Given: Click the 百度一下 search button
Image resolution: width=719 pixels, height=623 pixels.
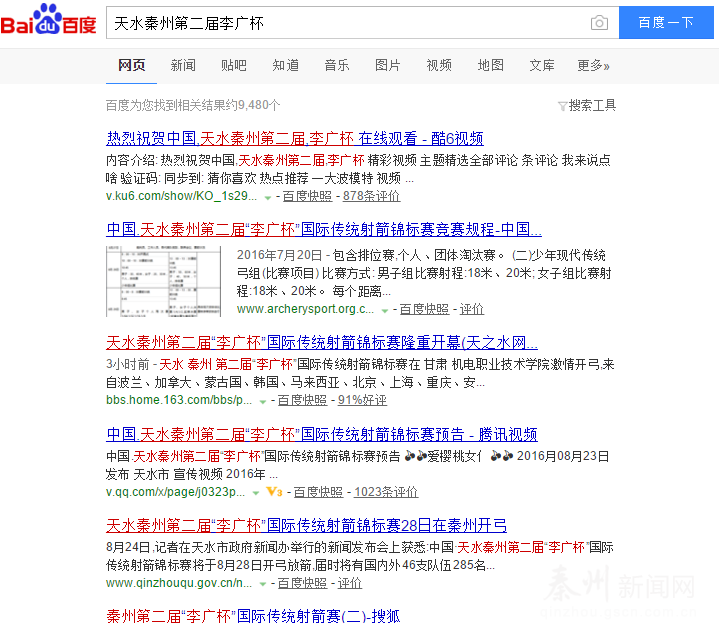Looking at the screenshot, I should tap(666, 22).
